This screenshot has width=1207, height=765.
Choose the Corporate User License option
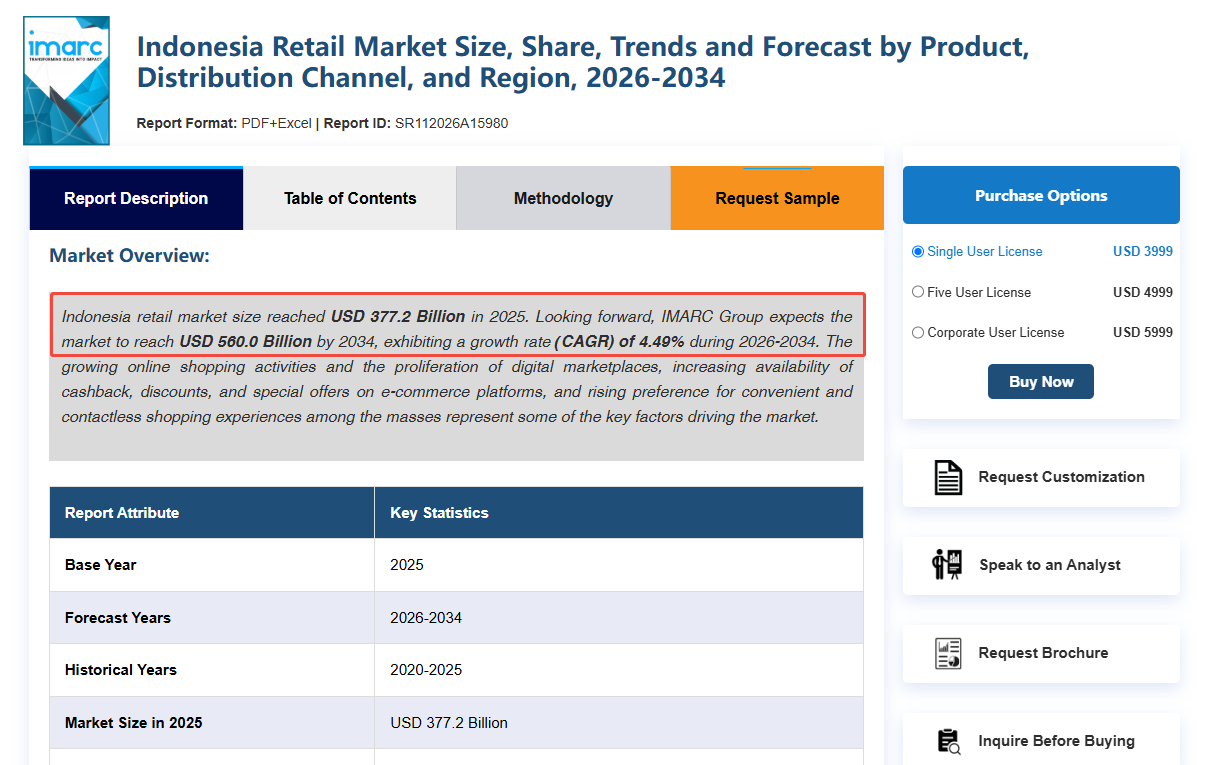(x=918, y=332)
